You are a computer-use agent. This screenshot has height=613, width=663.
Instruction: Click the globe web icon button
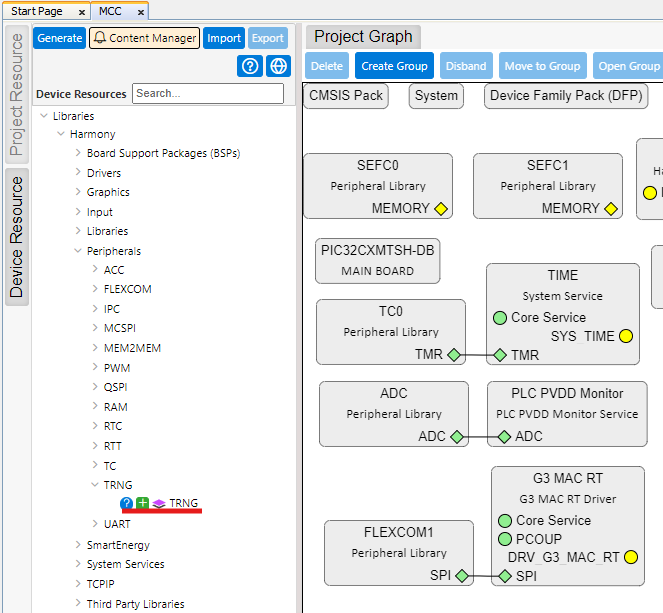tap(278, 66)
